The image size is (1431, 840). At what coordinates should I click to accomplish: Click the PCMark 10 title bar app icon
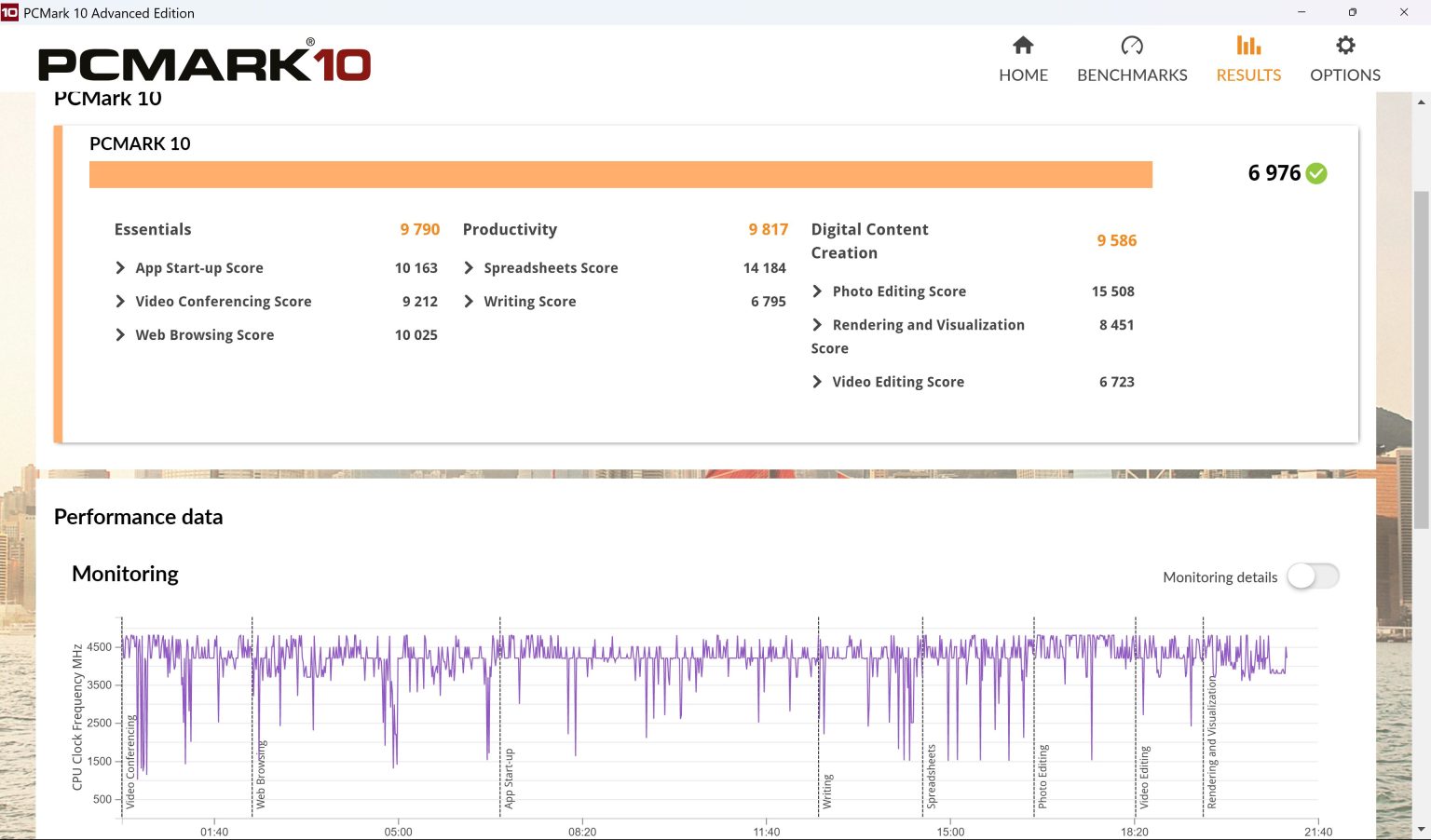click(x=9, y=12)
